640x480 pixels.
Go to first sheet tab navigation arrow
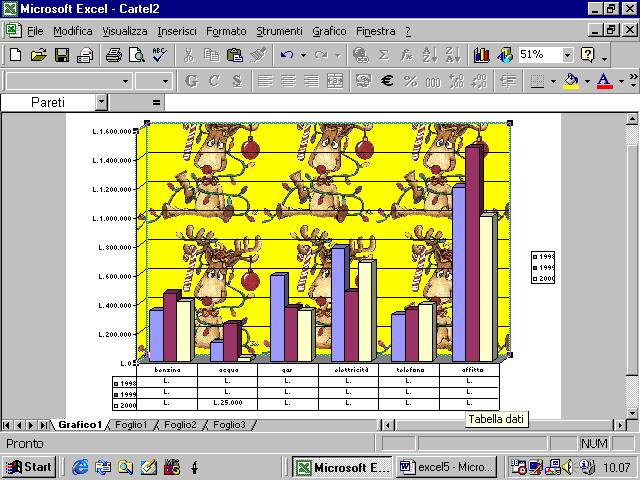6,425
